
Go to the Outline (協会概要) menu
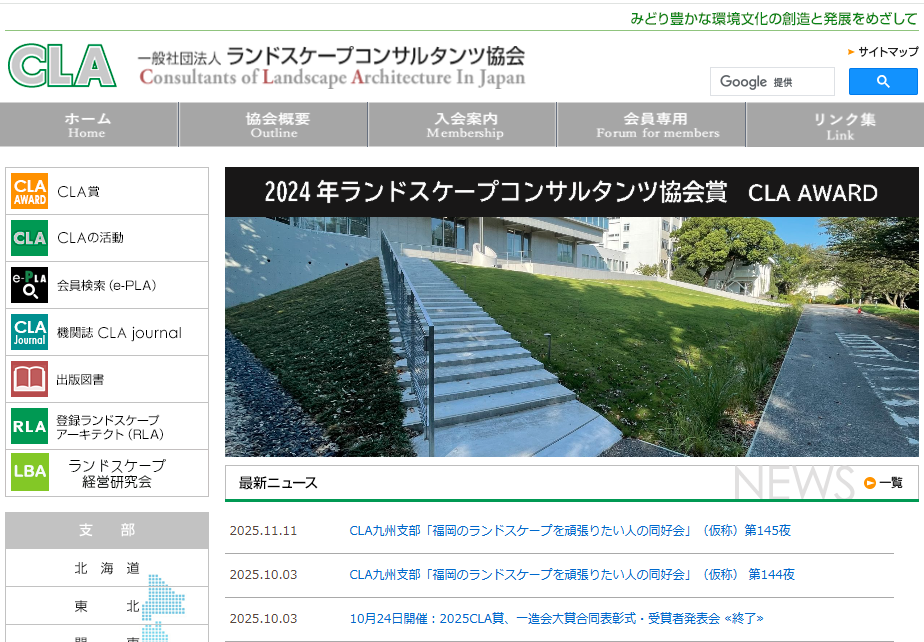pyautogui.click(x=276, y=125)
